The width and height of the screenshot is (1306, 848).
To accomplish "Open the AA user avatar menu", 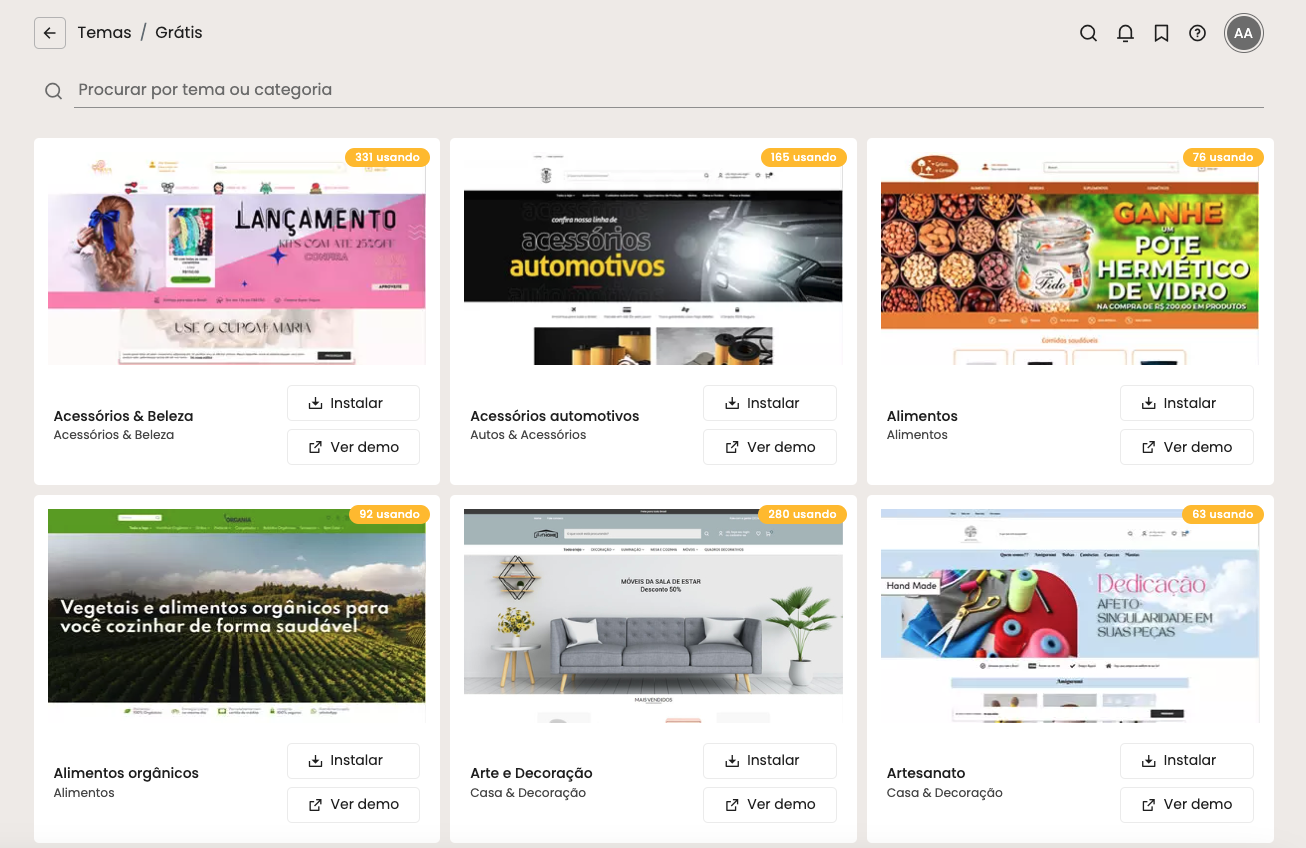I will click(1243, 33).
